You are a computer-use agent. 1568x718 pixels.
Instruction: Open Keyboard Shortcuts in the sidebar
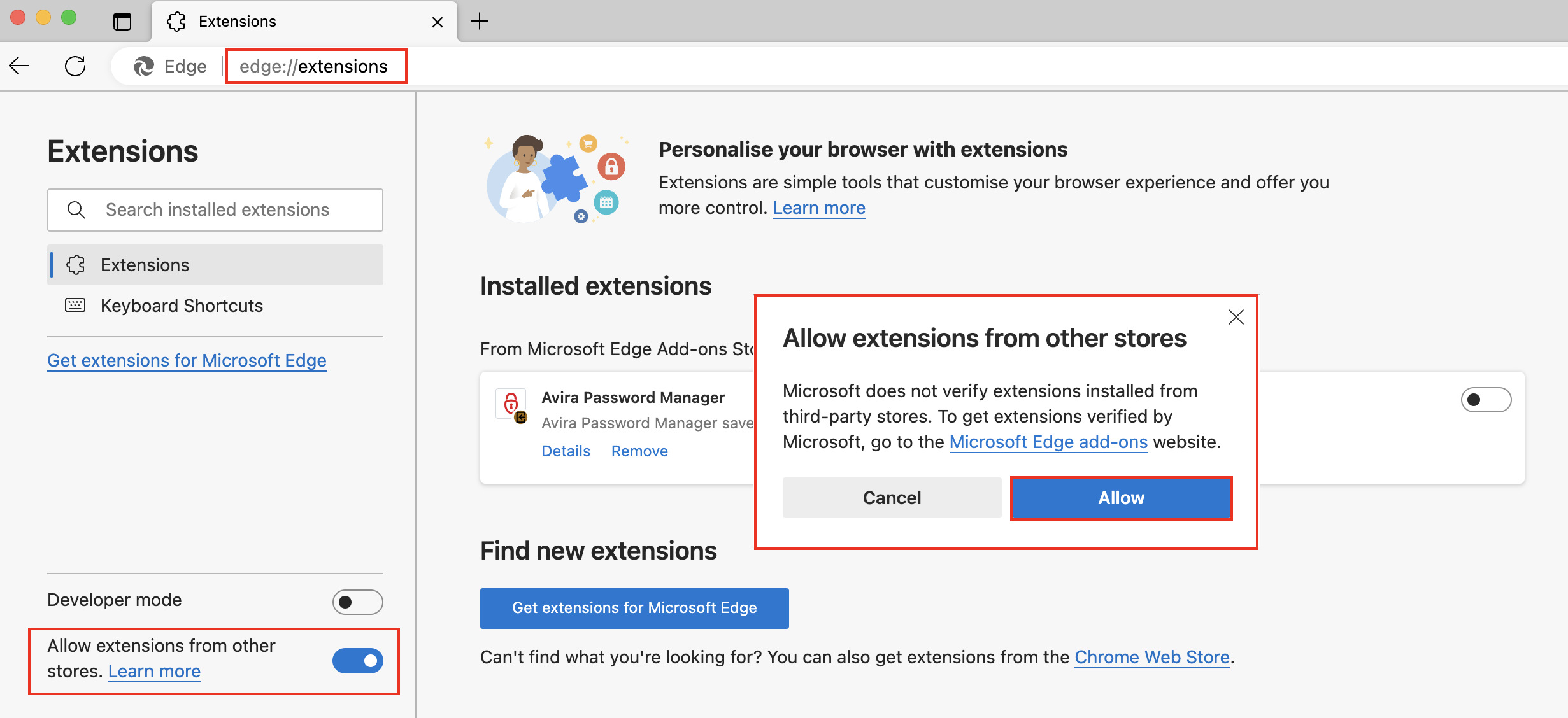click(215, 306)
